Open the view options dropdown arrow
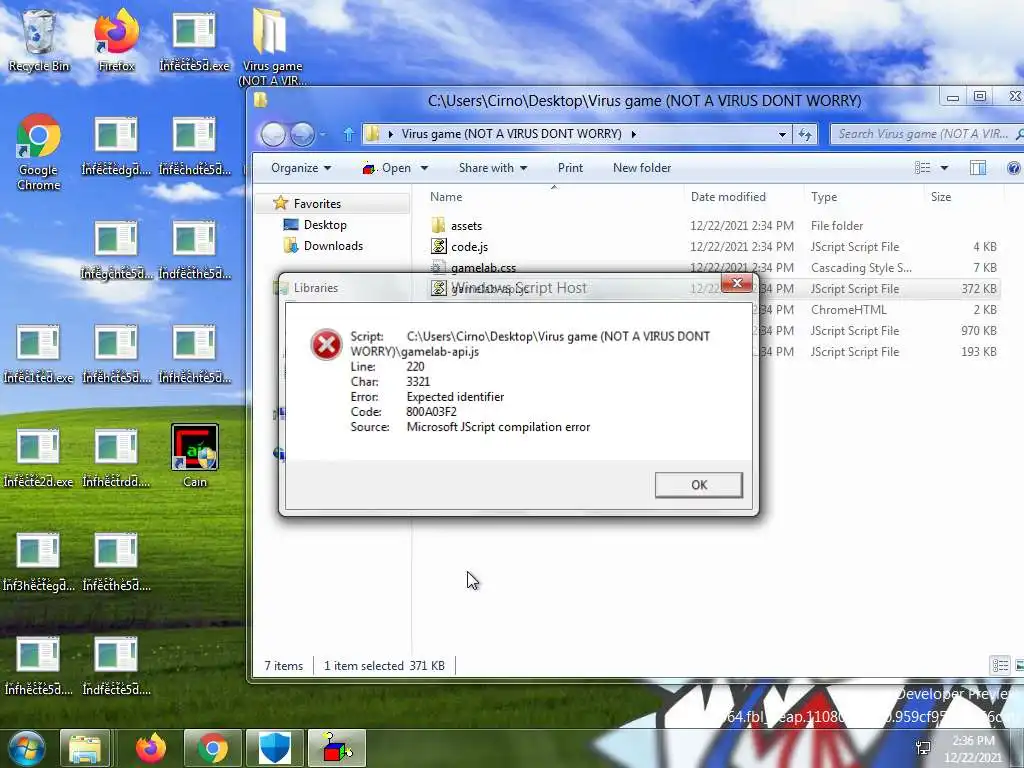 [x=944, y=168]
